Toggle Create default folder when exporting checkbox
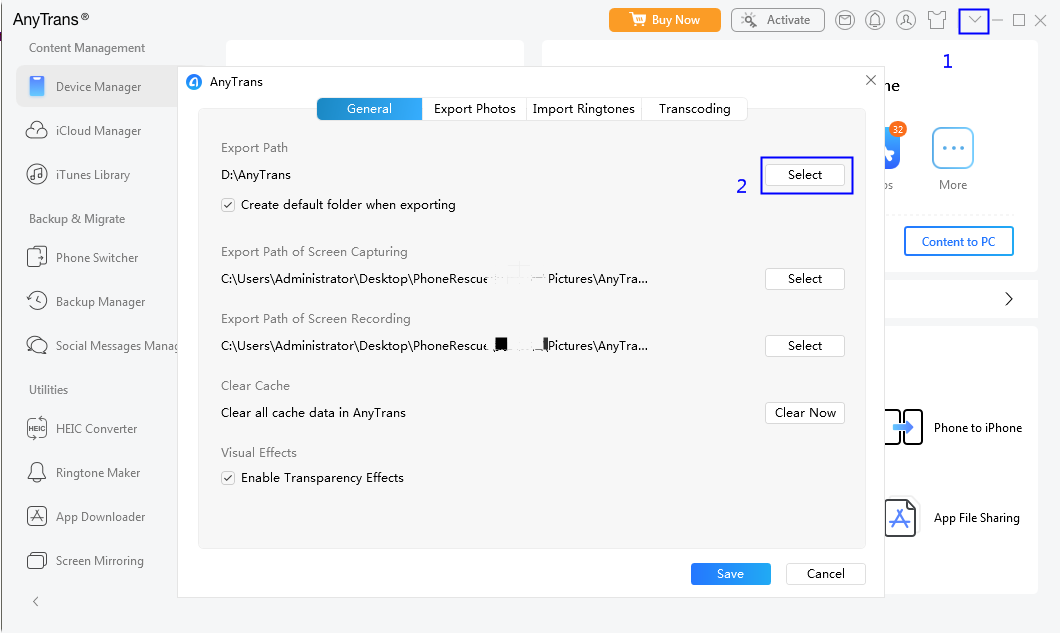The width and height of the screenshot is (1060, 633). pos(228,205)
